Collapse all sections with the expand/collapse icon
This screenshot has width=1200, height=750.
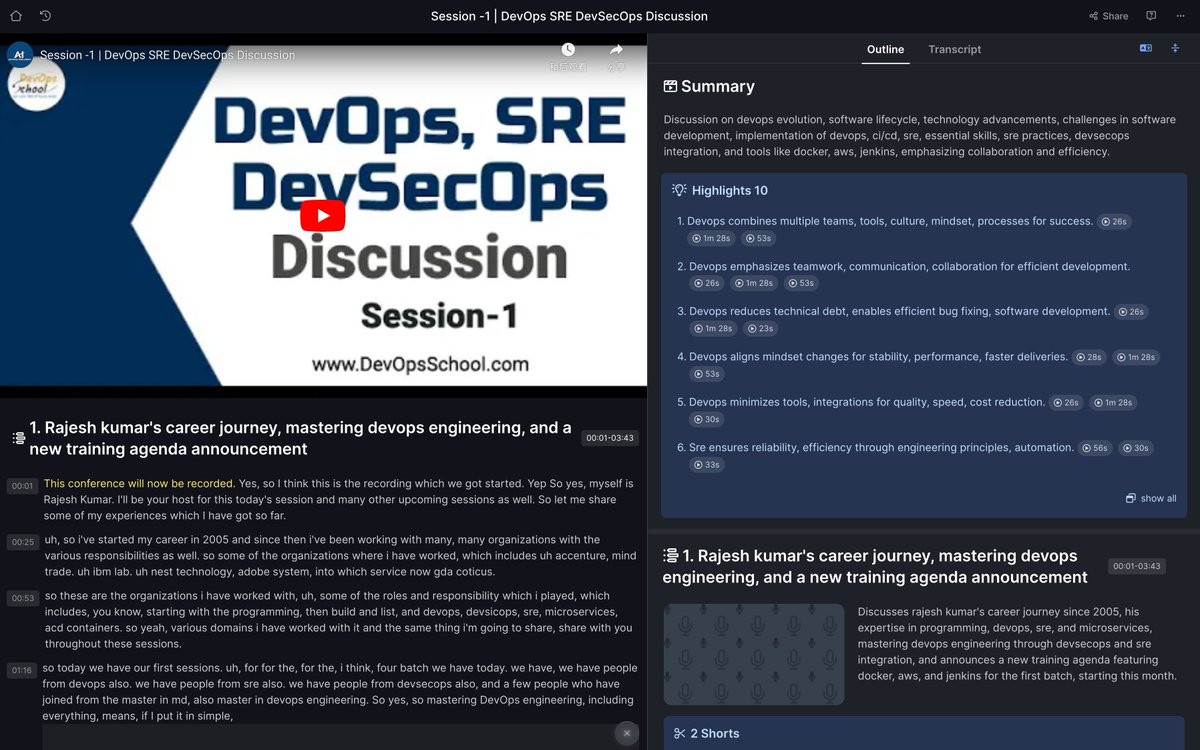coord(1175,48)
